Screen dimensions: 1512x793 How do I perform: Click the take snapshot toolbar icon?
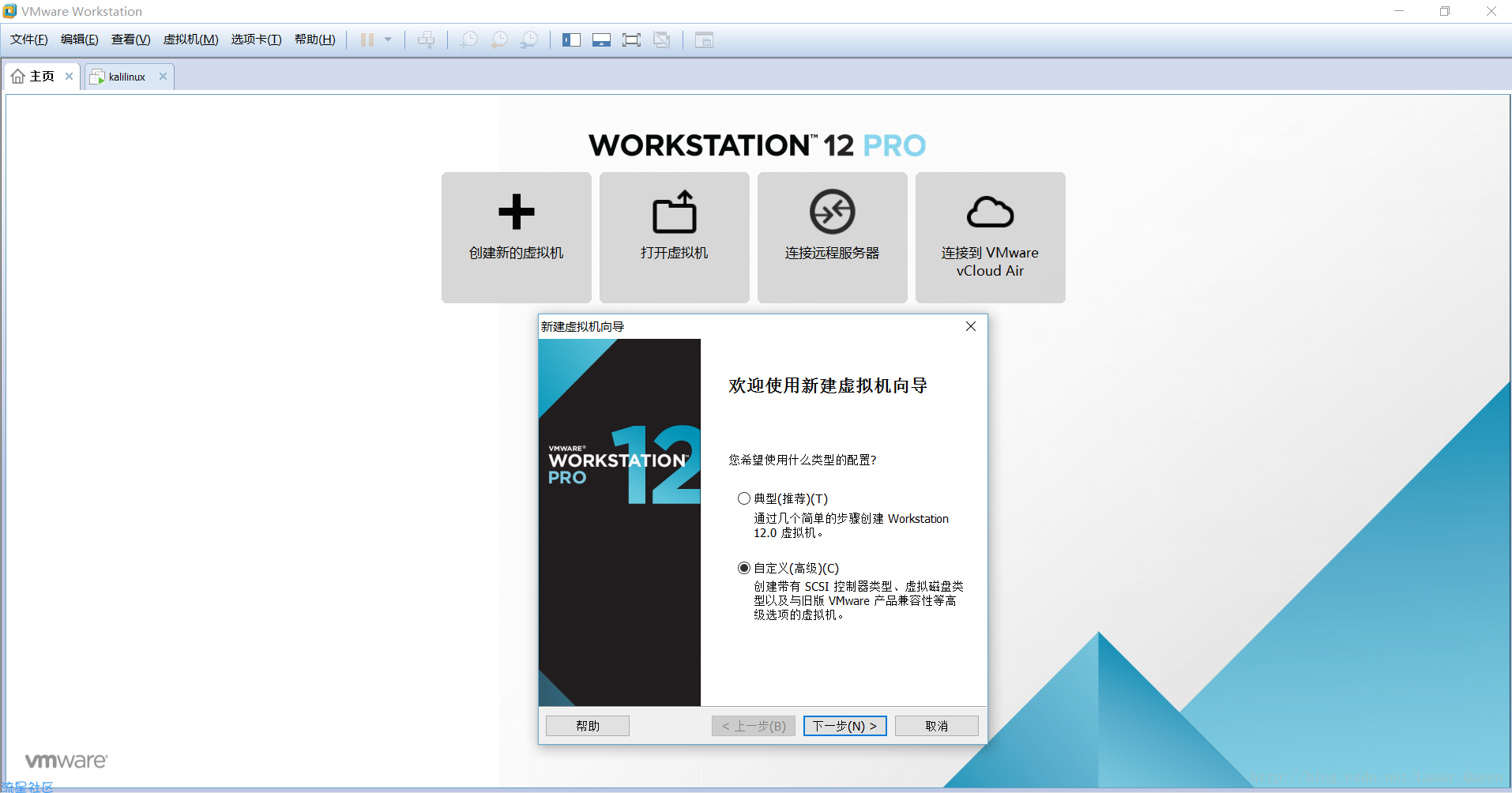click(x=469, y=39)
